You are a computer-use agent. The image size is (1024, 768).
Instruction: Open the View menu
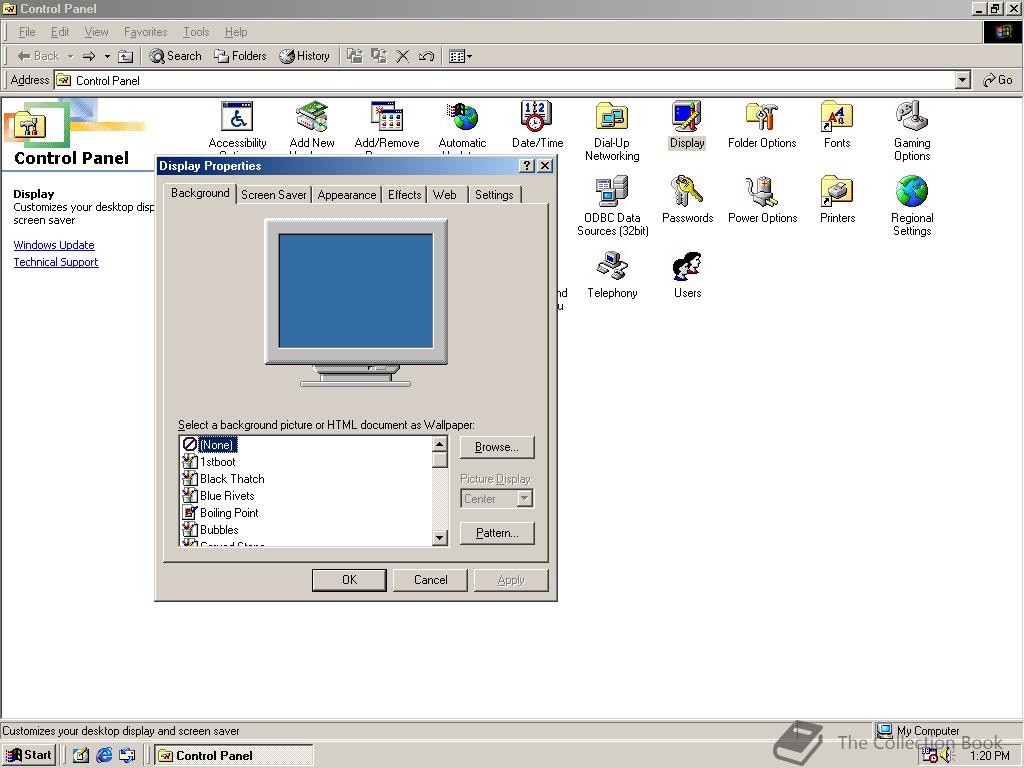tap(97, 32)
